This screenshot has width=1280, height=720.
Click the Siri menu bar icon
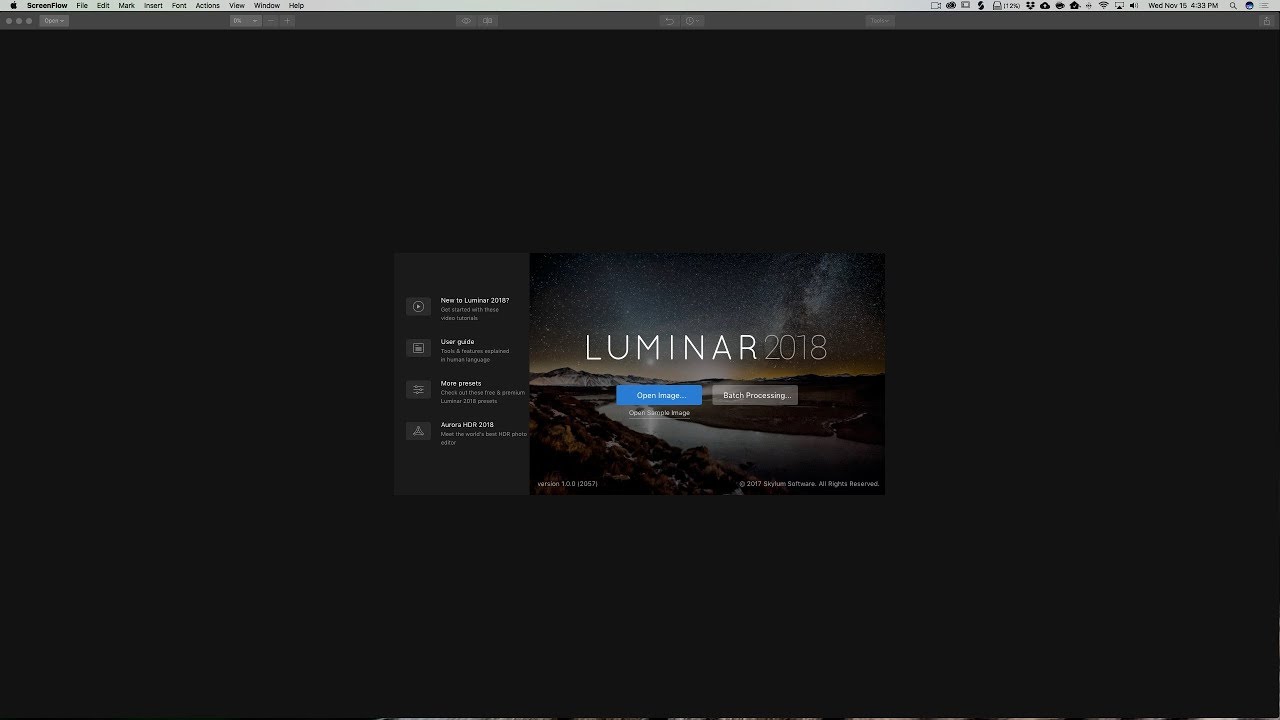1249,6
